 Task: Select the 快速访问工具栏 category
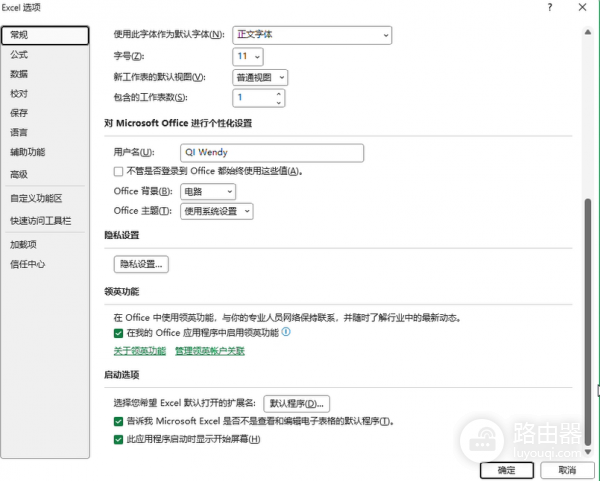[41, 221]
